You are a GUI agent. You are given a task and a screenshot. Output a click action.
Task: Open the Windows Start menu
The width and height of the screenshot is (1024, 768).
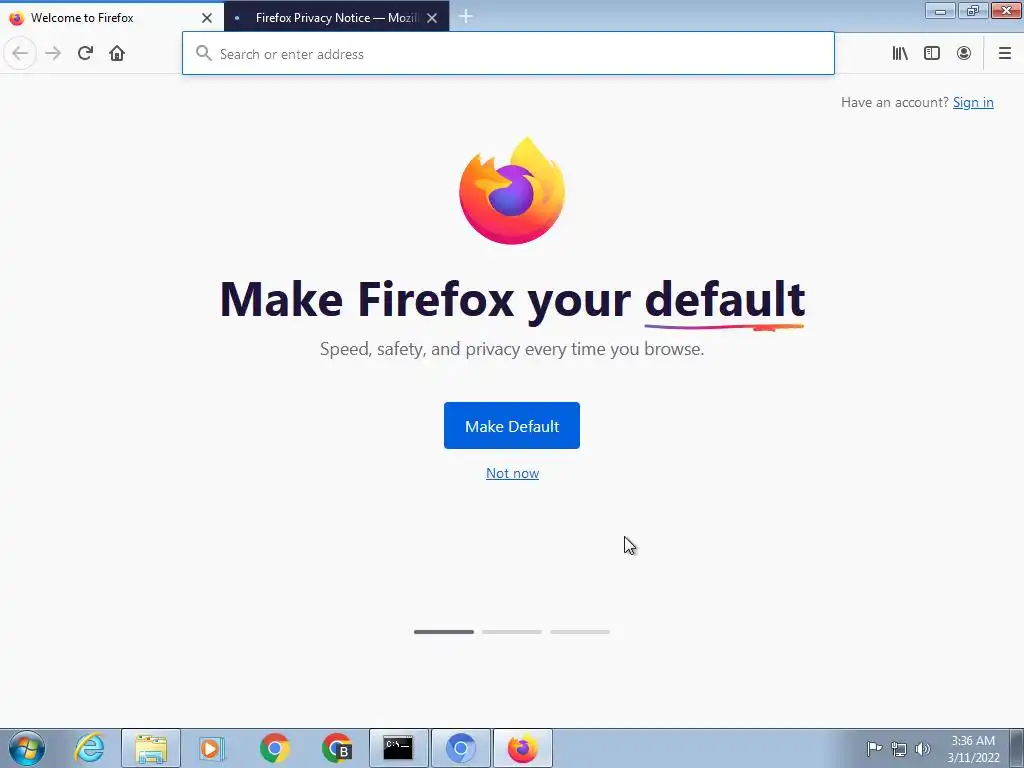27,748
